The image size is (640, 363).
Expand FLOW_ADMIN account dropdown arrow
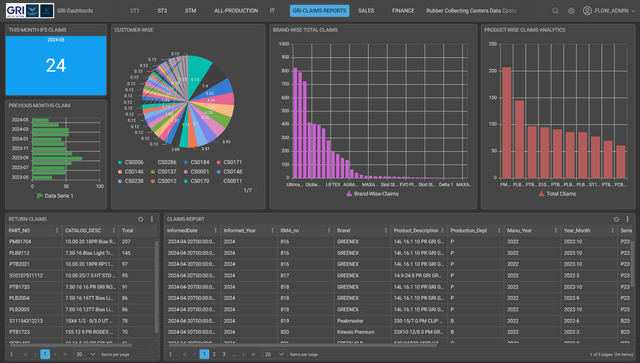(633, 11)
